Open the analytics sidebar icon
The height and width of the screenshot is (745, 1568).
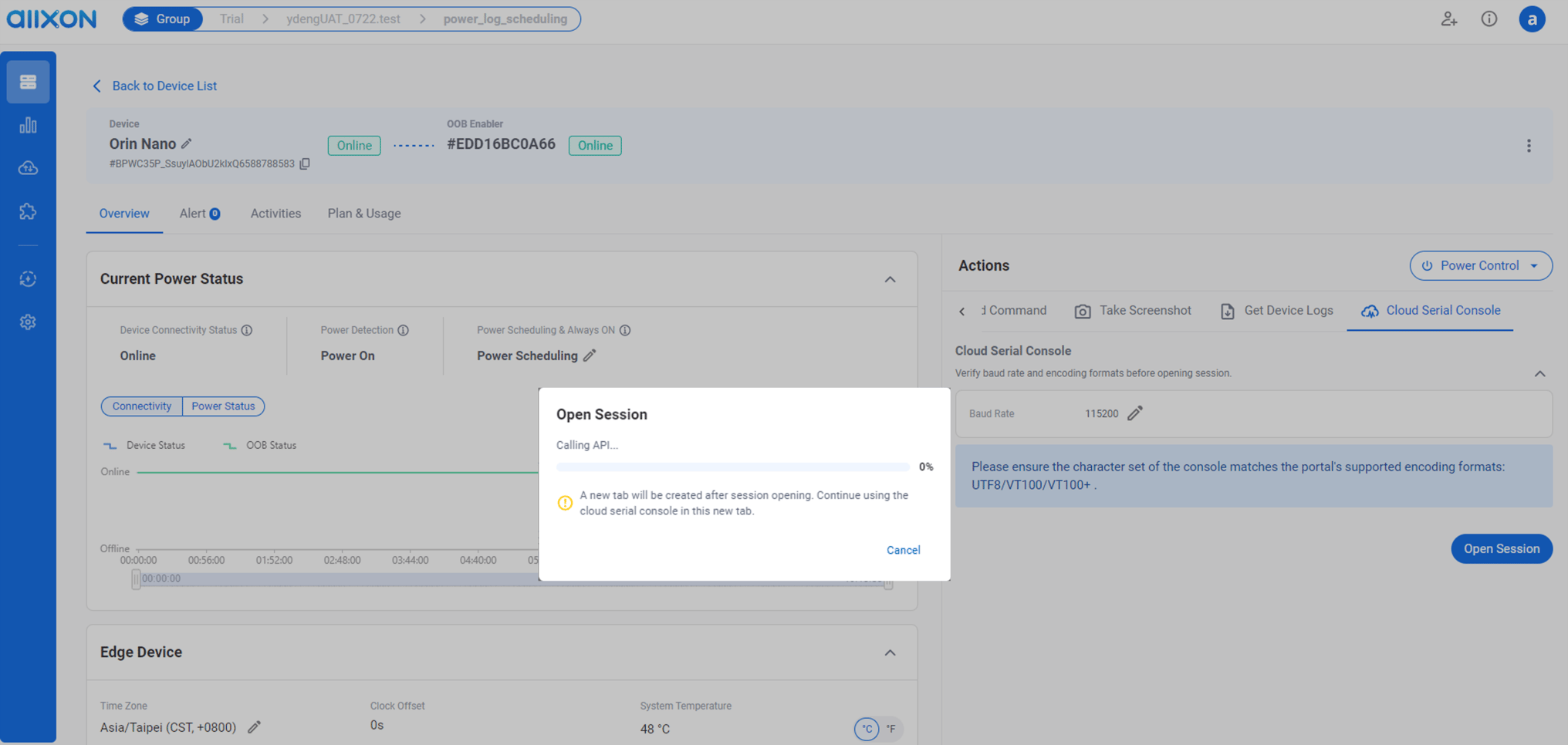28,124
